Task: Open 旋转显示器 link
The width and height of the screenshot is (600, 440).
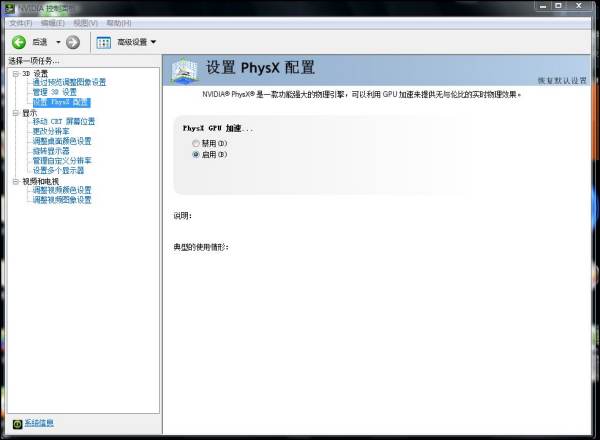Action: click(51, 151)
